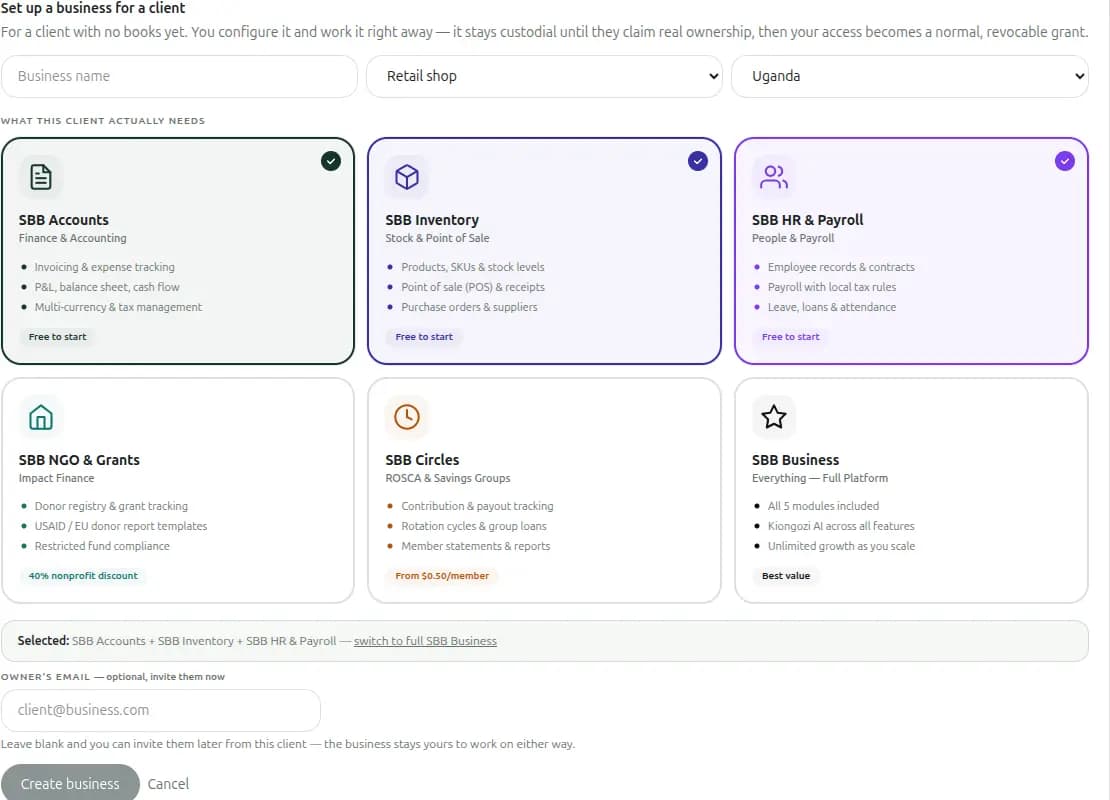Viewport: 1110px width, 800px height.
Task: Click the Set up a business for a client heading
Action: [x=93, y=8]
